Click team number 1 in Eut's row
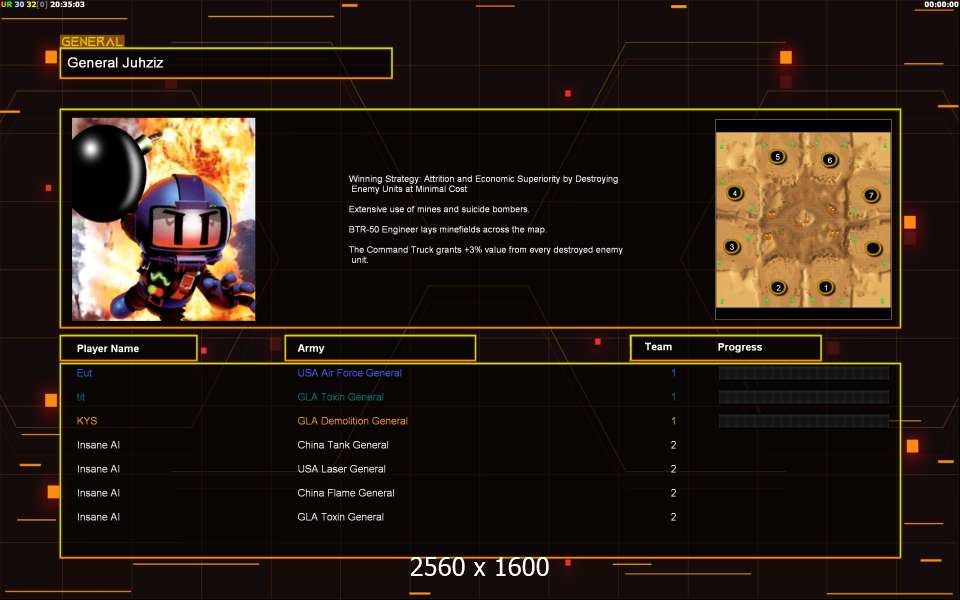960x600 pixels. click(x=673, y=373)
